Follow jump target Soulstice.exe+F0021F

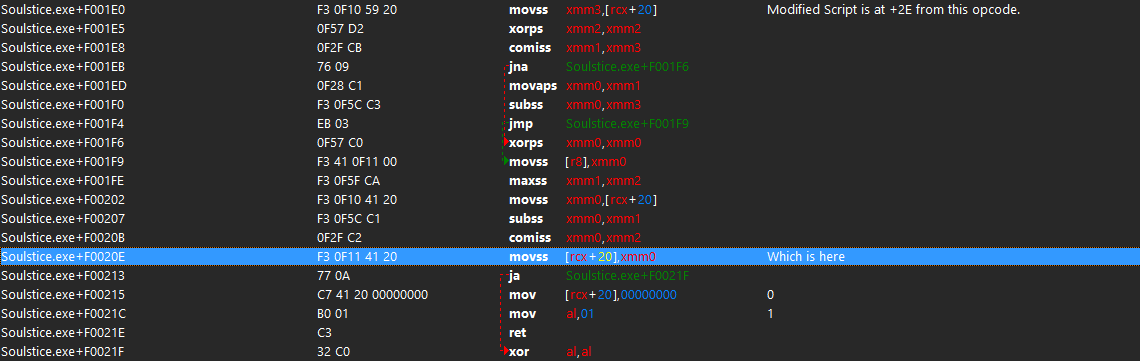click(x=627, y=275)
